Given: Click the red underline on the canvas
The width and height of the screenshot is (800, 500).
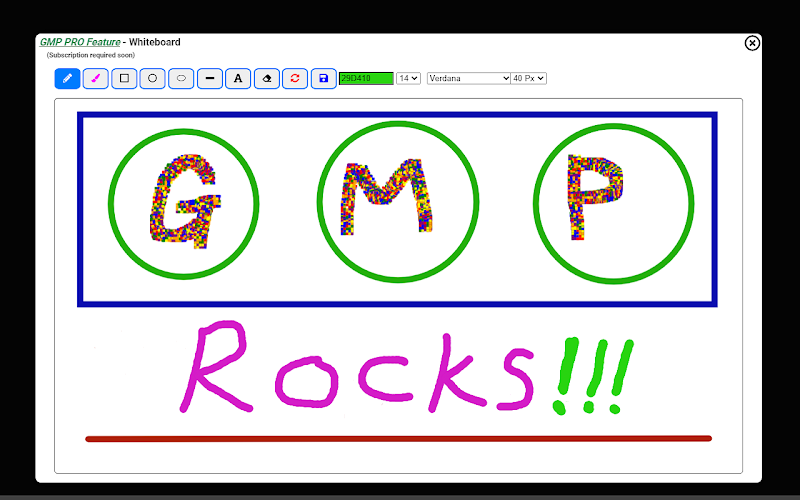Looking at the screenshot, I should [398, 439].
